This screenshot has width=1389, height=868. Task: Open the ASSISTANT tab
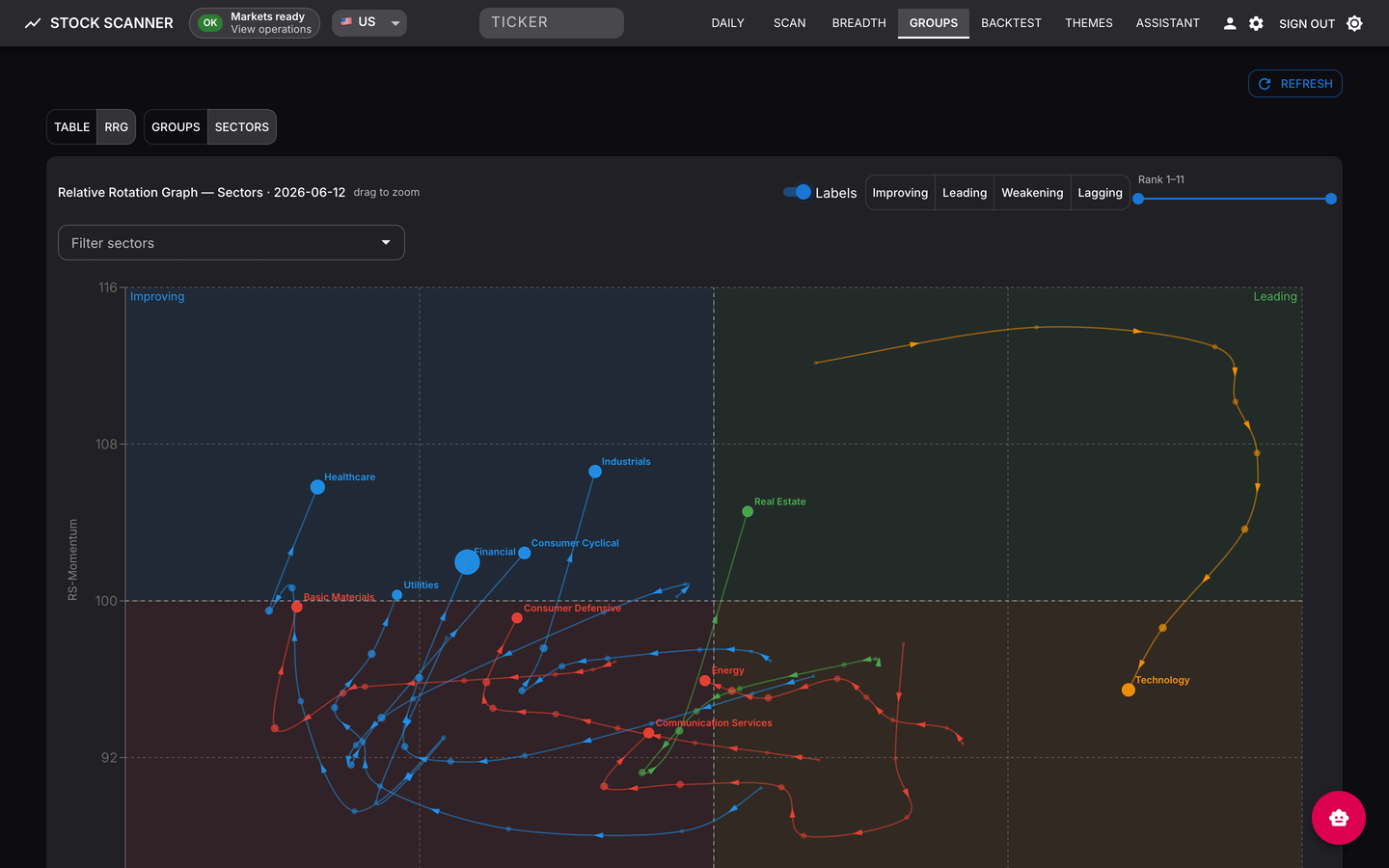pos(1167,23)
